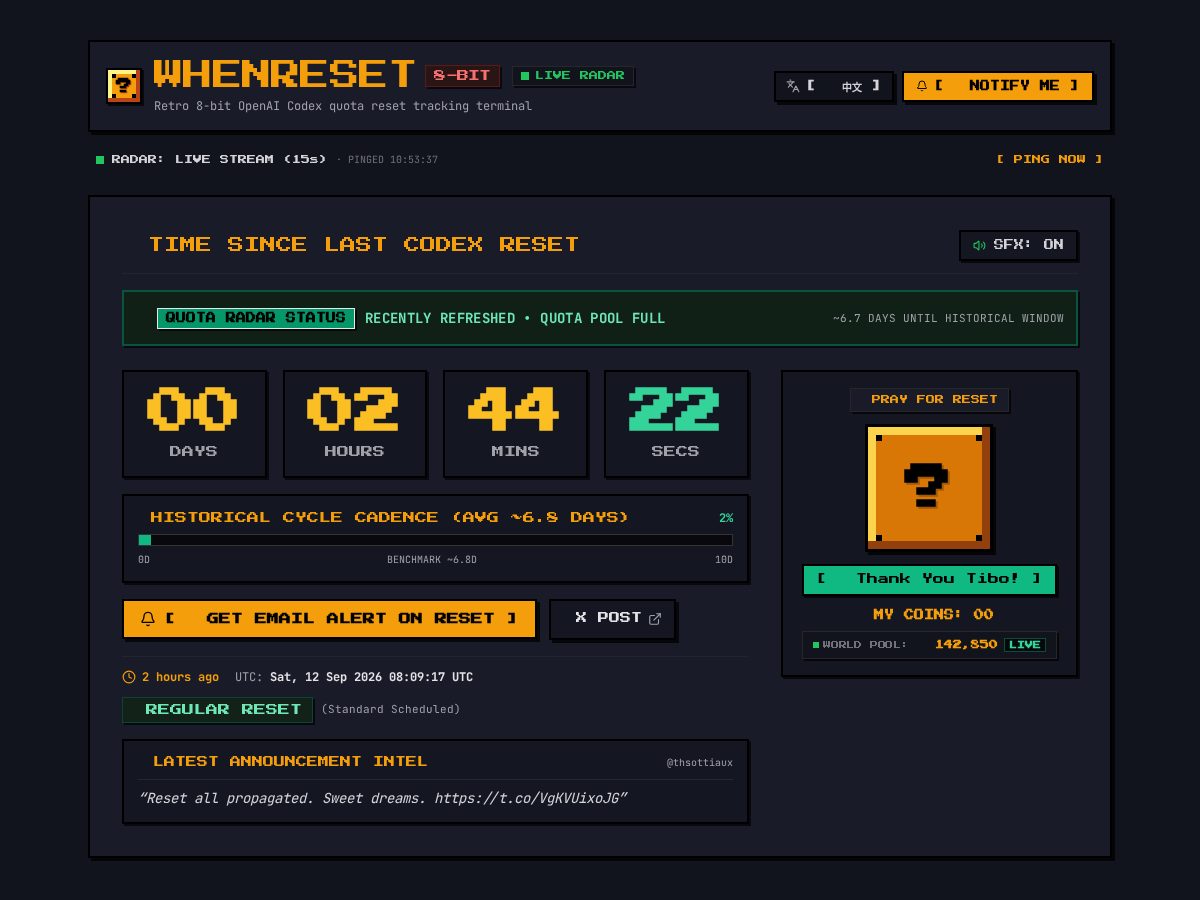Click the speaker icon next to SFX
This screenshot has width=1200, height=900.
979,245
